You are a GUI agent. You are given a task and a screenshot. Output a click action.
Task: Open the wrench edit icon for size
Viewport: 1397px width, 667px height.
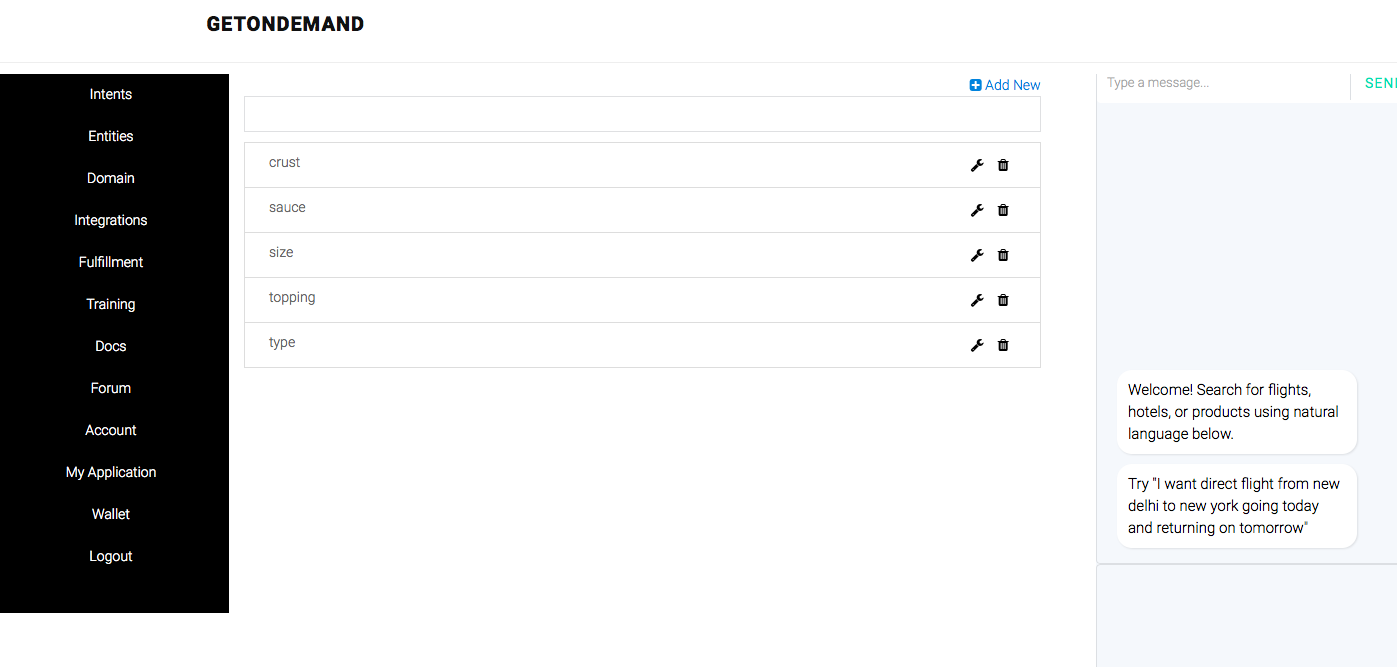click(x=977, y=255)
